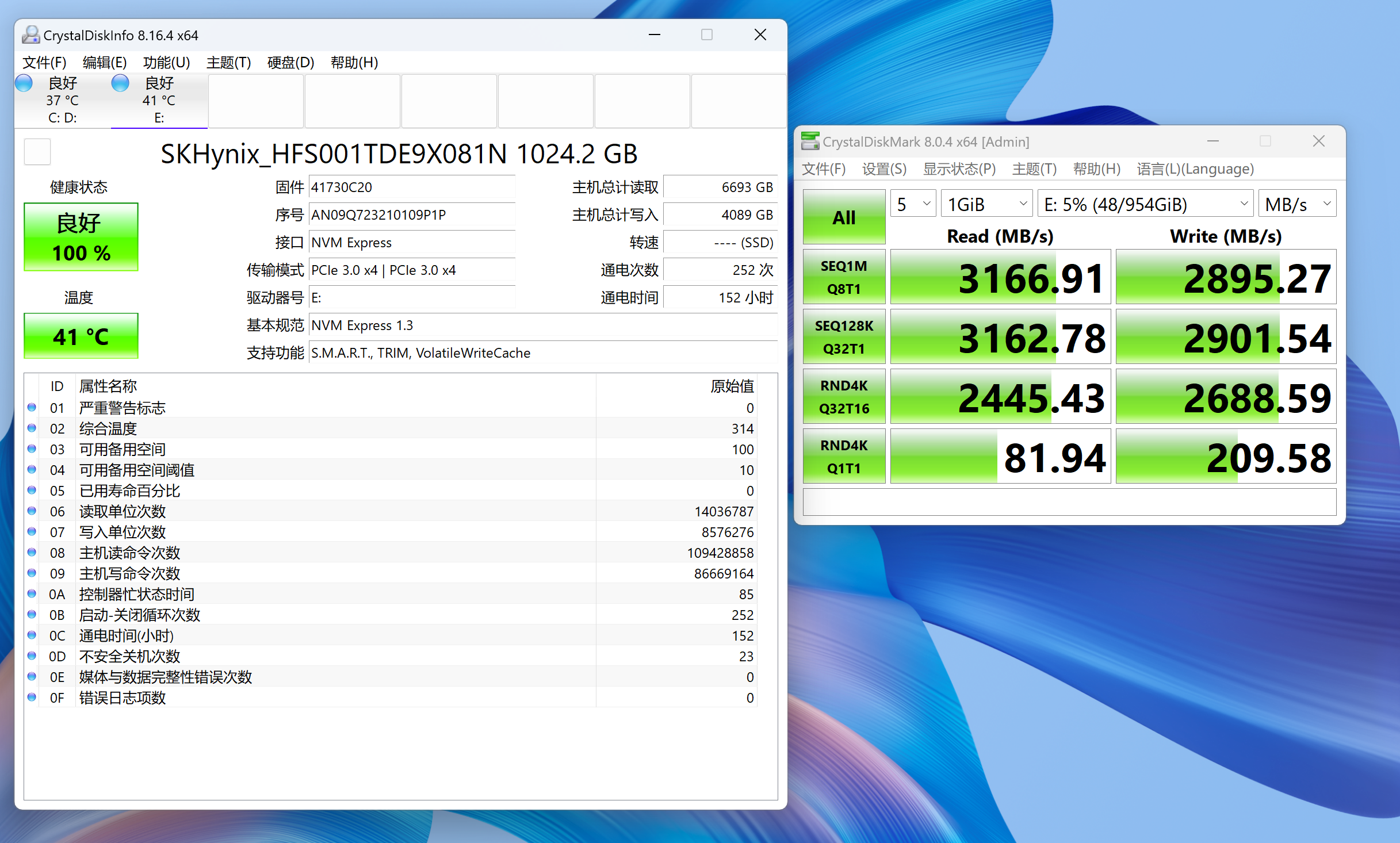Click the status dot beside 严重警告标志
This screenshot has width=1400, height=843.
(x=32, y=408)
